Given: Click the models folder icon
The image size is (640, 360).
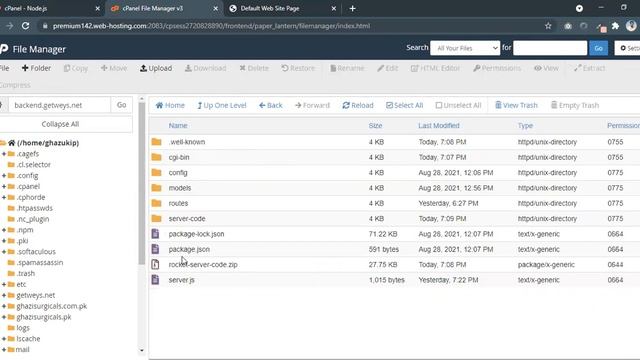Looking at the screenshot, I should 156,188.
